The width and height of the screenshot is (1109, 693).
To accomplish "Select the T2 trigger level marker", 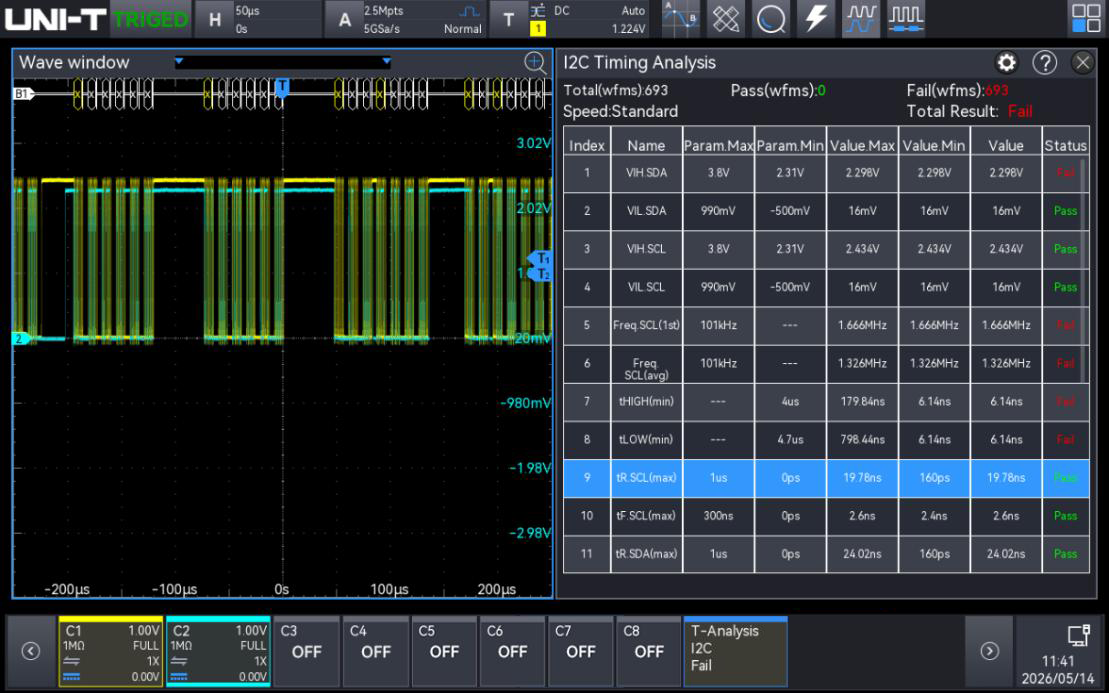I will pyautogui.click(x=541, y=274).
